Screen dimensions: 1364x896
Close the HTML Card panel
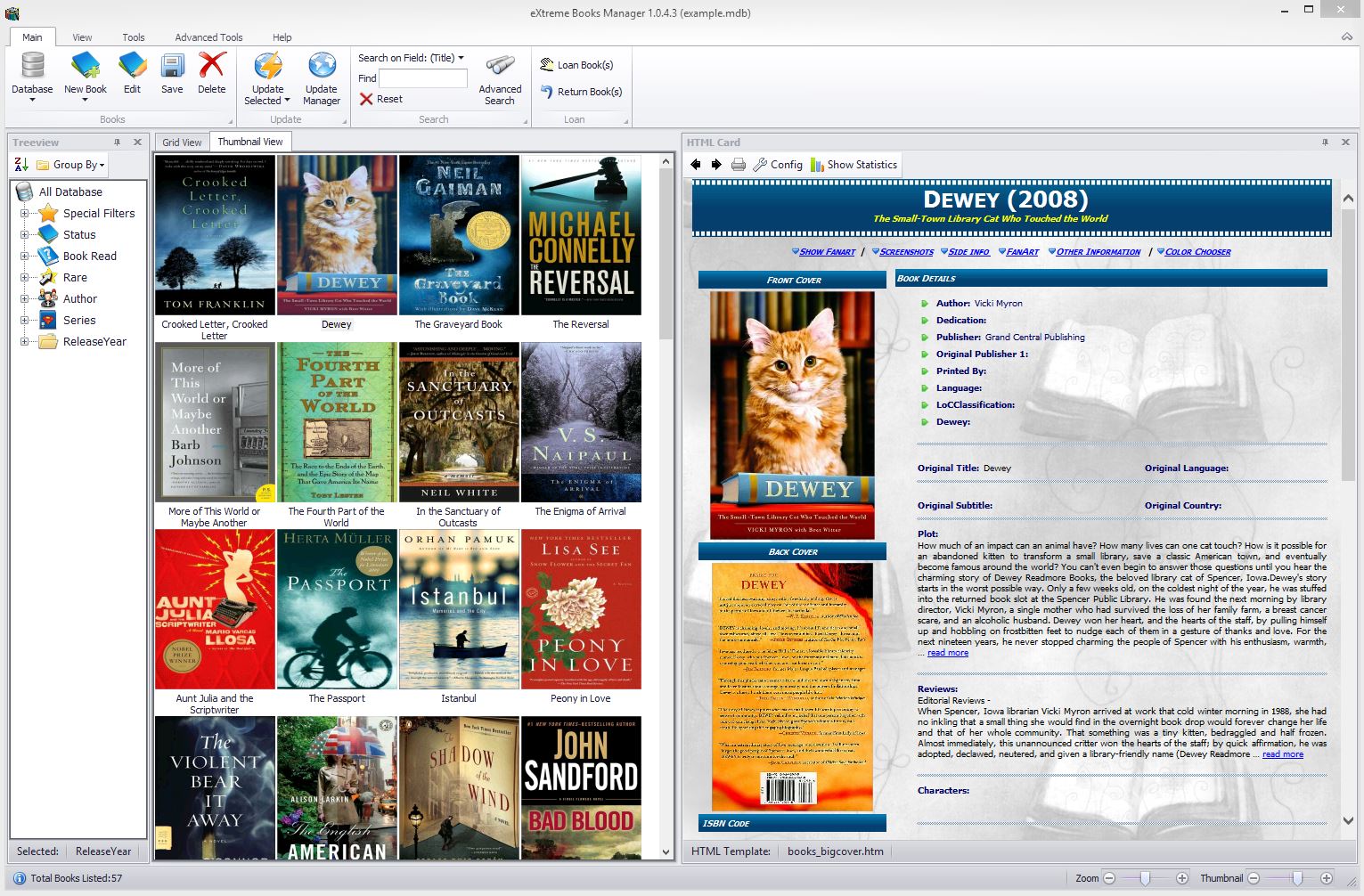click(x=1345, y=142)
